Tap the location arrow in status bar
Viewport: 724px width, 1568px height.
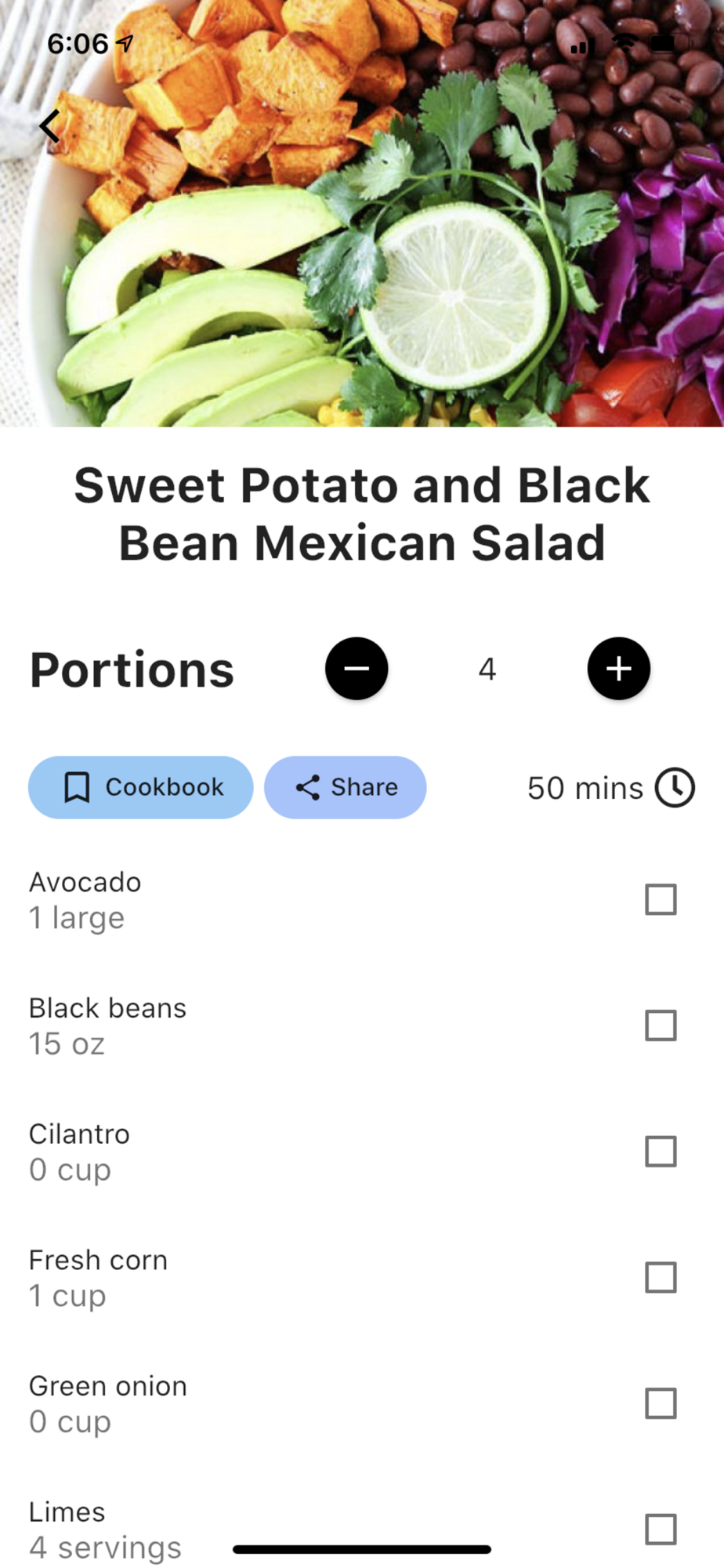click(125, 42)
